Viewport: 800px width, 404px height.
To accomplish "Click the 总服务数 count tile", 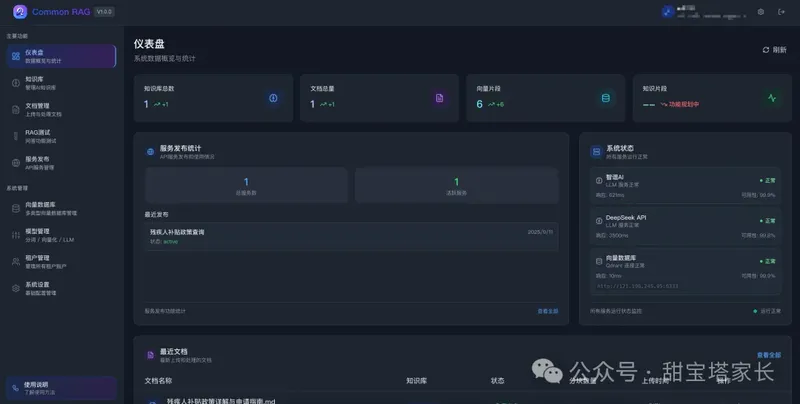I will pyautogui.click(x=246, y=186).
